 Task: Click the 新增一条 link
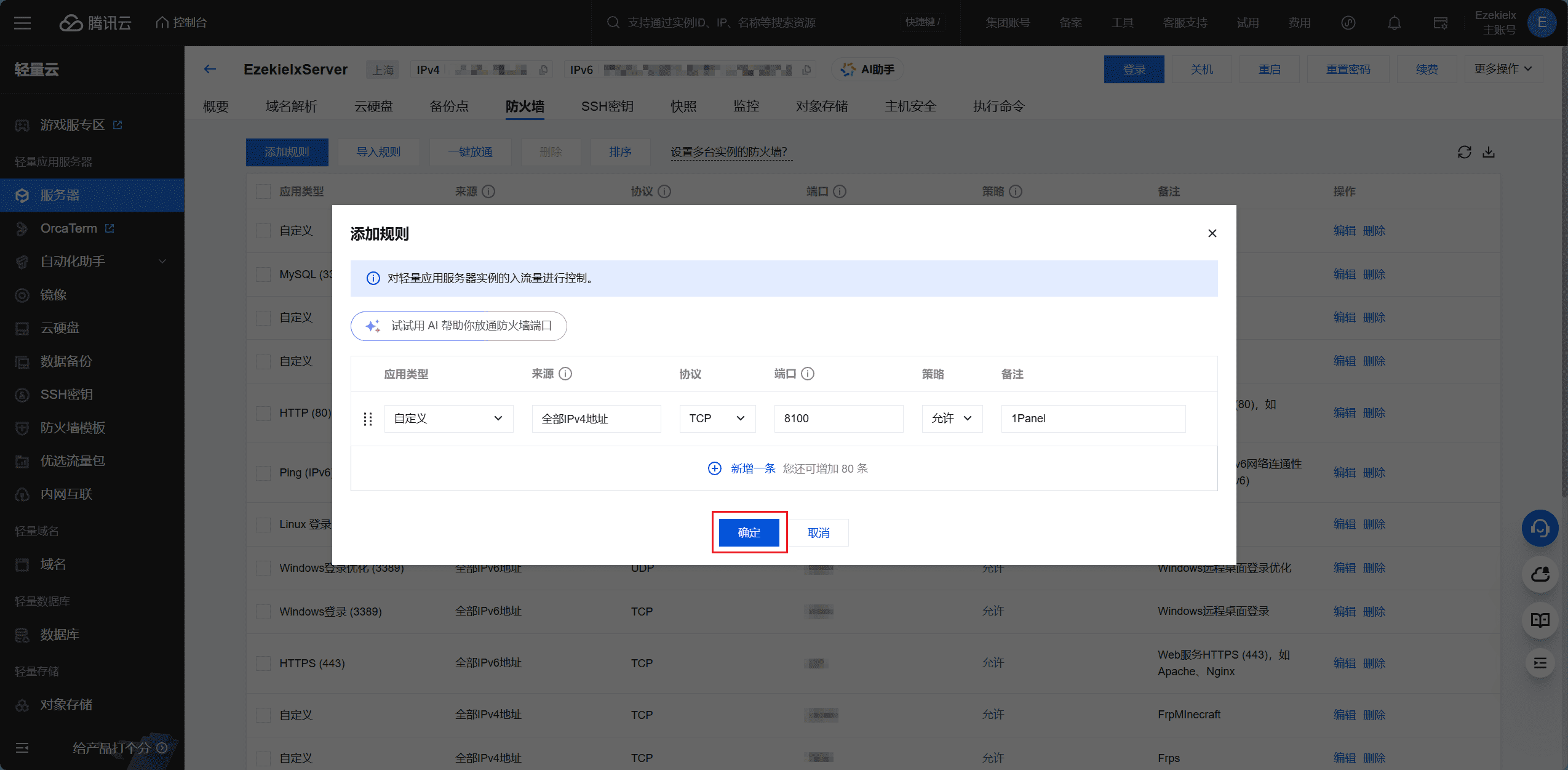click(753, 468)
